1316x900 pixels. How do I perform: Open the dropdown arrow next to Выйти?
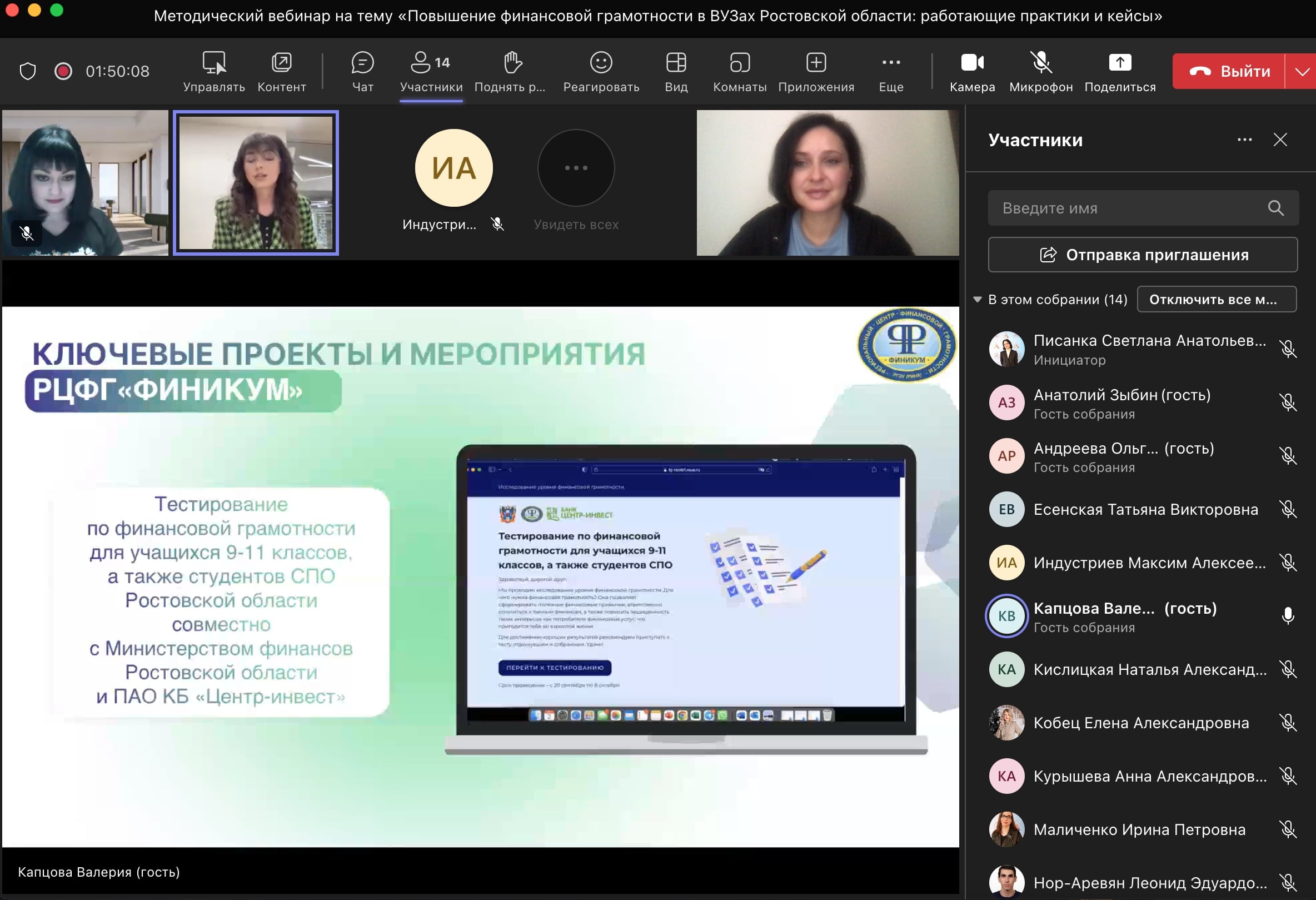click(x=1302, y=71)
